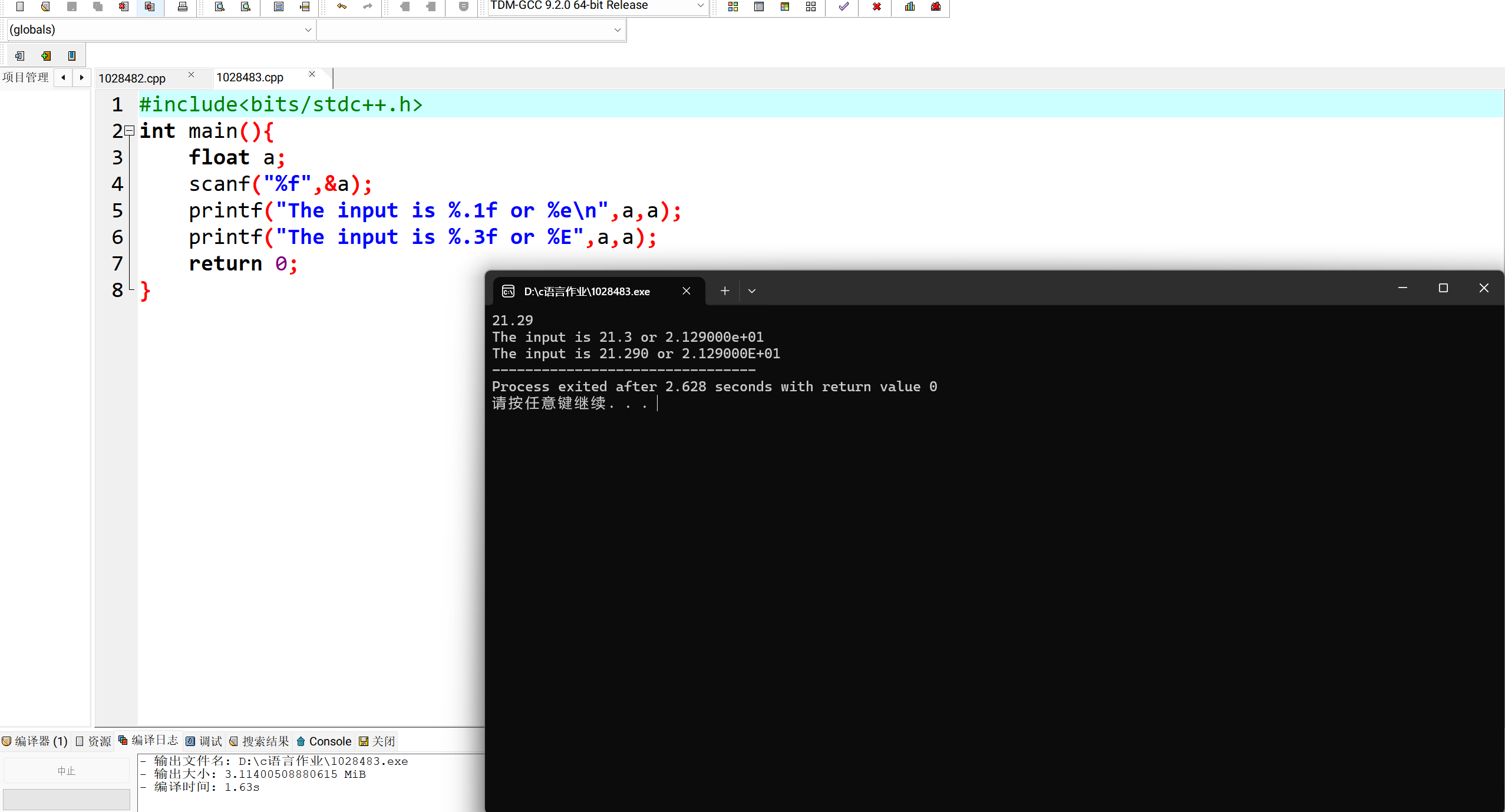Click the Find magnifier icon

pos(219,6)
